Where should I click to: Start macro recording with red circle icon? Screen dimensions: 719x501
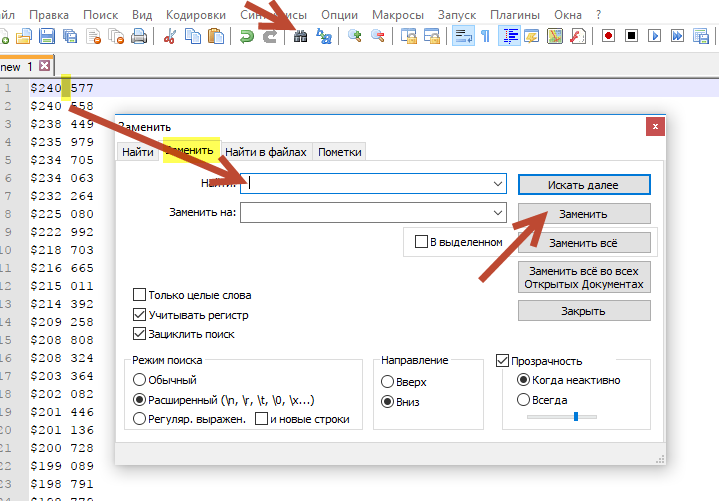click(x=608, y=36)
